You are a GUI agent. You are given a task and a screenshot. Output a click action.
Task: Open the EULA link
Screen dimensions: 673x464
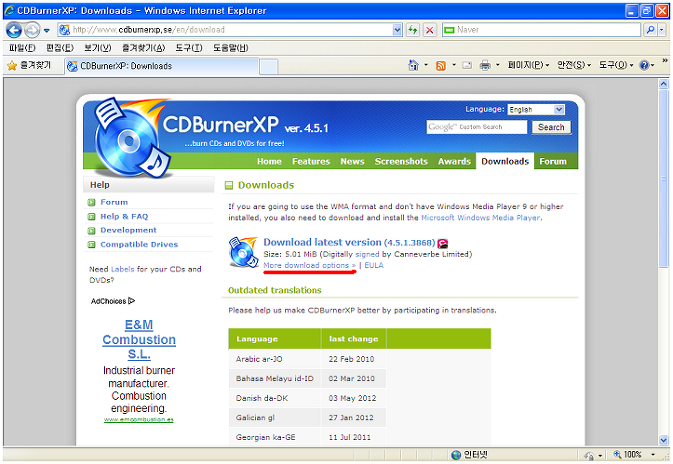click(374, 265)
